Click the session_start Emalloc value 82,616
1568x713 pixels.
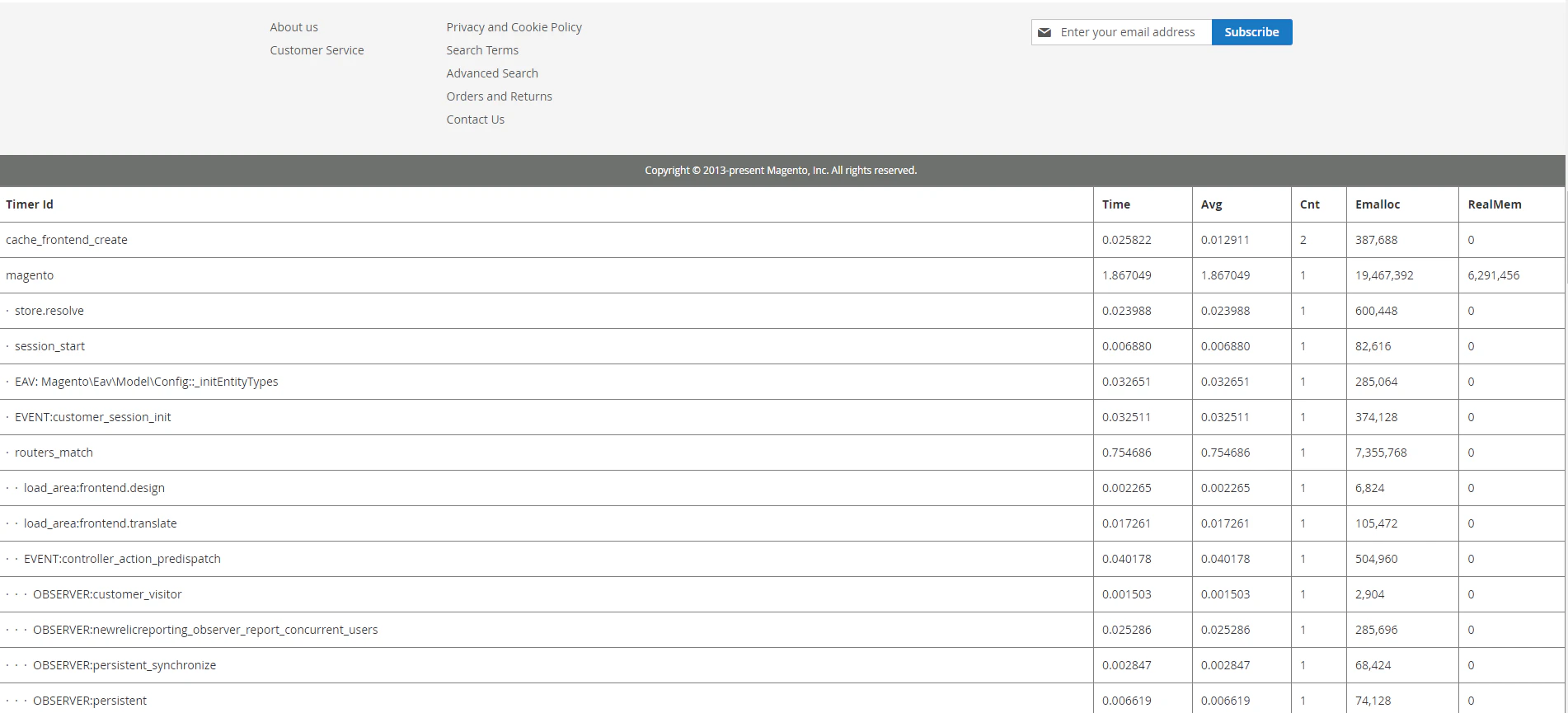(x=1373, y=346)
